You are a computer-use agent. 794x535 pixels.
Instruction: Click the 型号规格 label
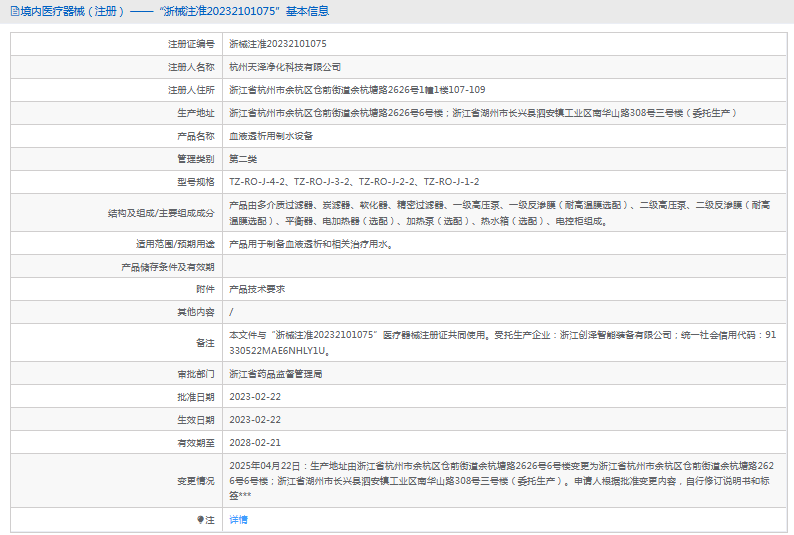pos(195,182)
